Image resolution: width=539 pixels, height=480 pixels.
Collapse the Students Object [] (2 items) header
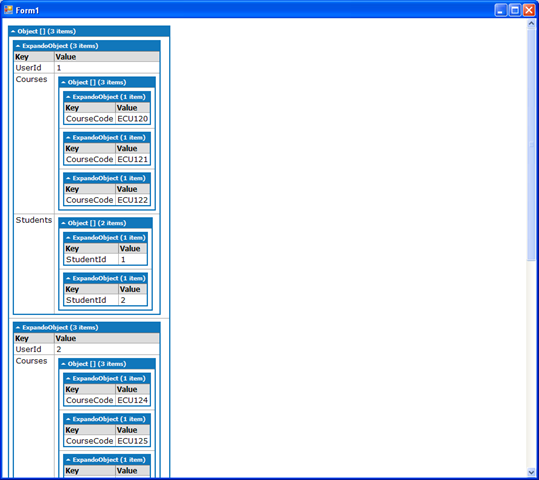point(106,223)
